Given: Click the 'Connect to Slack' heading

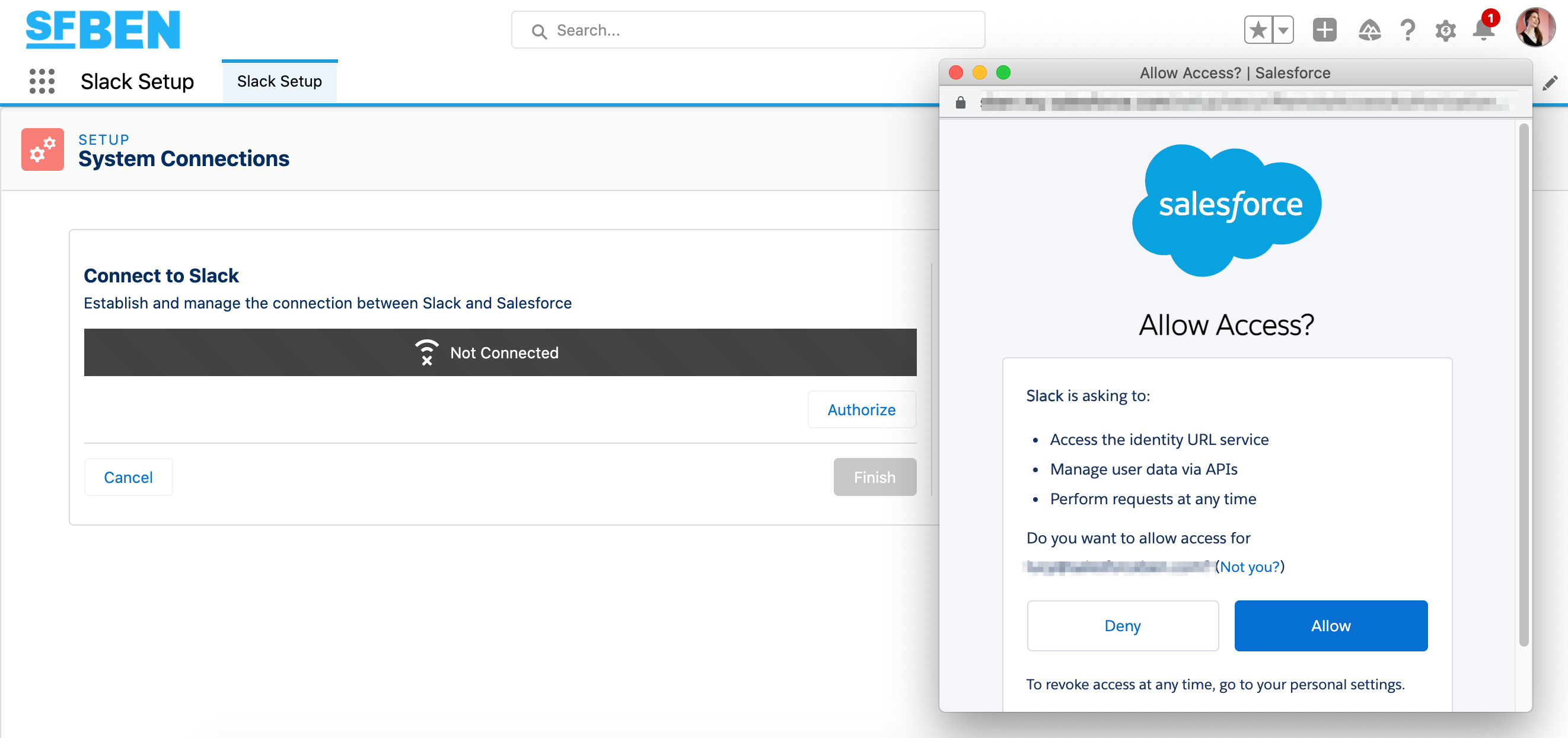Looking at the screenshot, I should [x=161, y=275].
